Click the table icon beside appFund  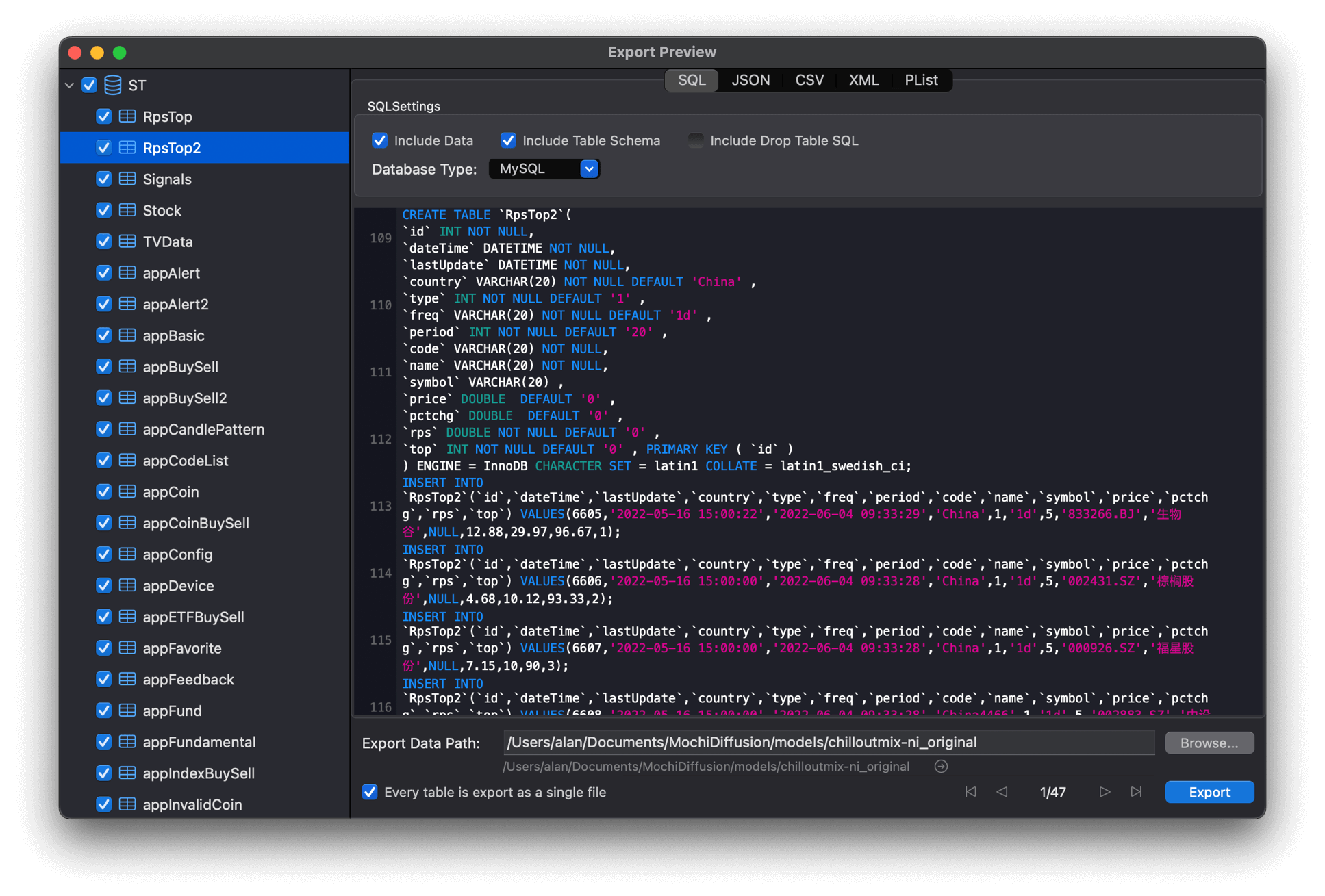click(x=127, y=711)
